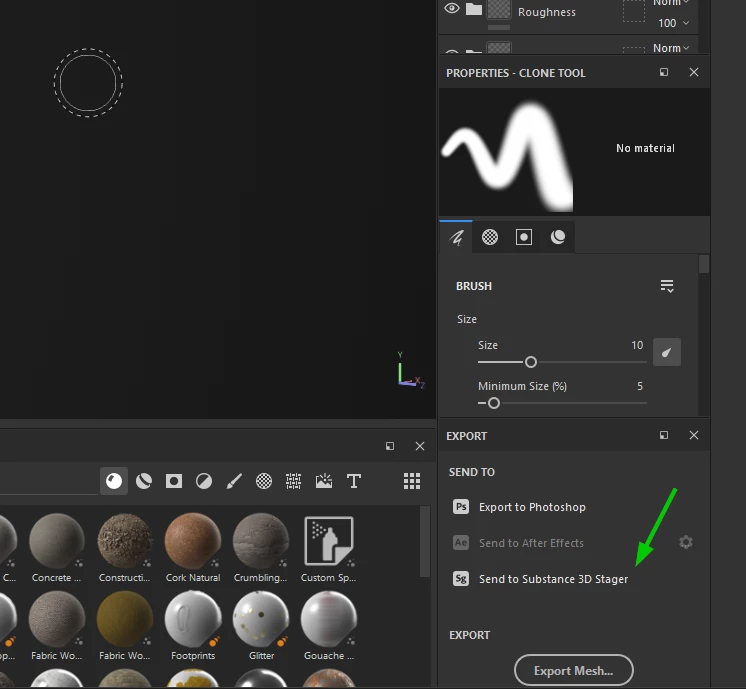Viewport: 746px width, 689px height.
Task: Filter assets by Fonts T icon
Action: 353,481
